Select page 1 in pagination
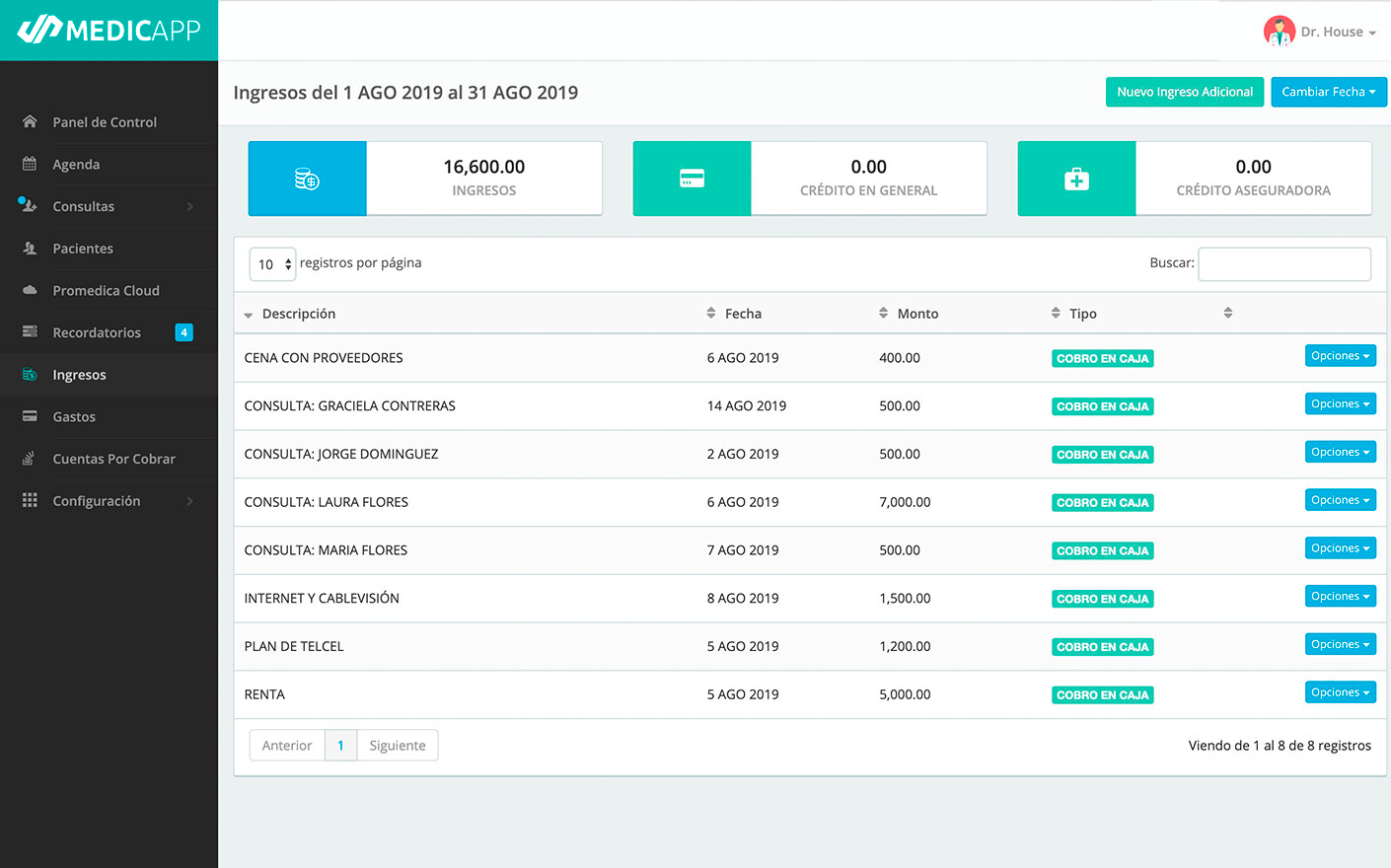The width and height of the screenshot is (1391, 868). click(340, 746)
